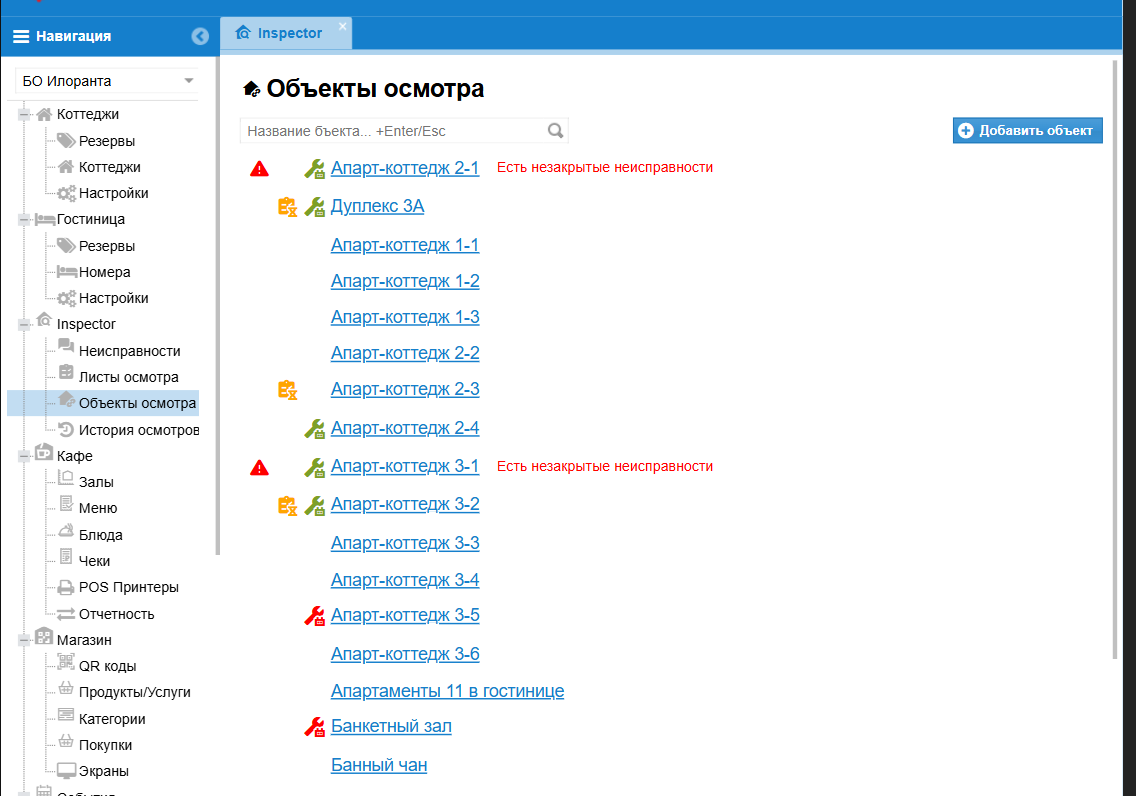Open the Апарт-коттедж 1-2 link

pyautogui.click(x=405, y=281)
